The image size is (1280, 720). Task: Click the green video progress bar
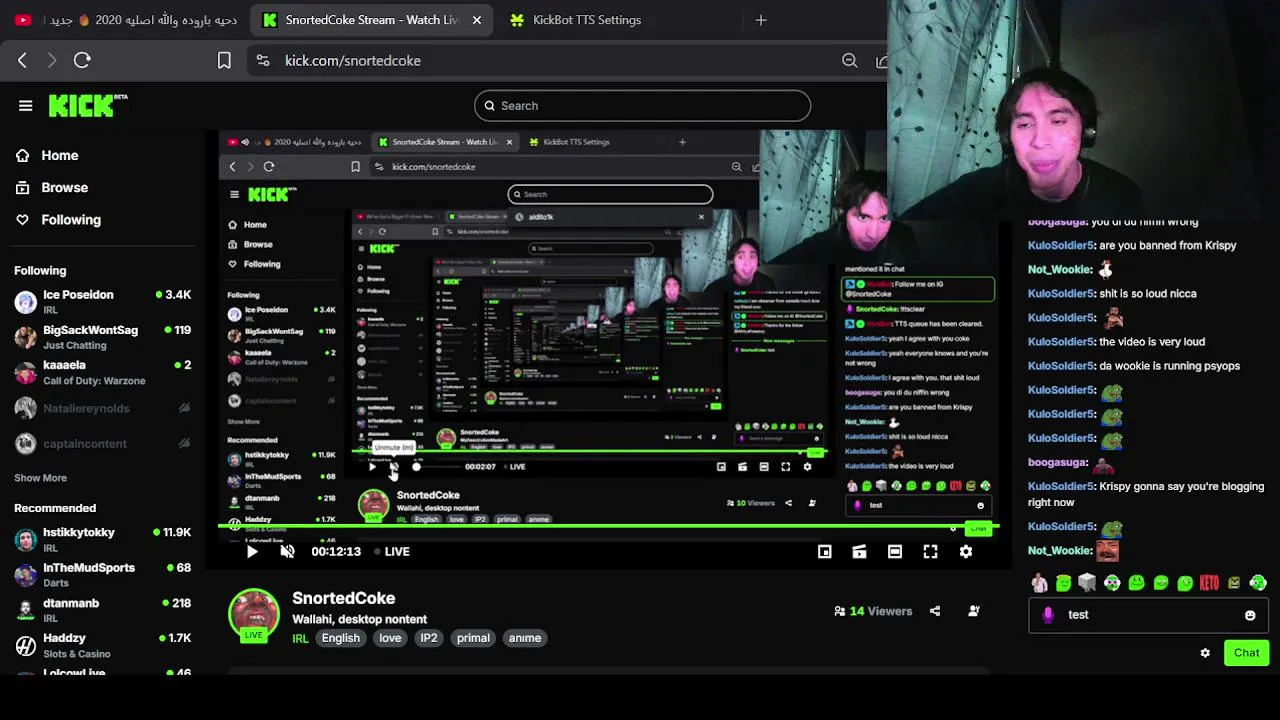(608, 526)
